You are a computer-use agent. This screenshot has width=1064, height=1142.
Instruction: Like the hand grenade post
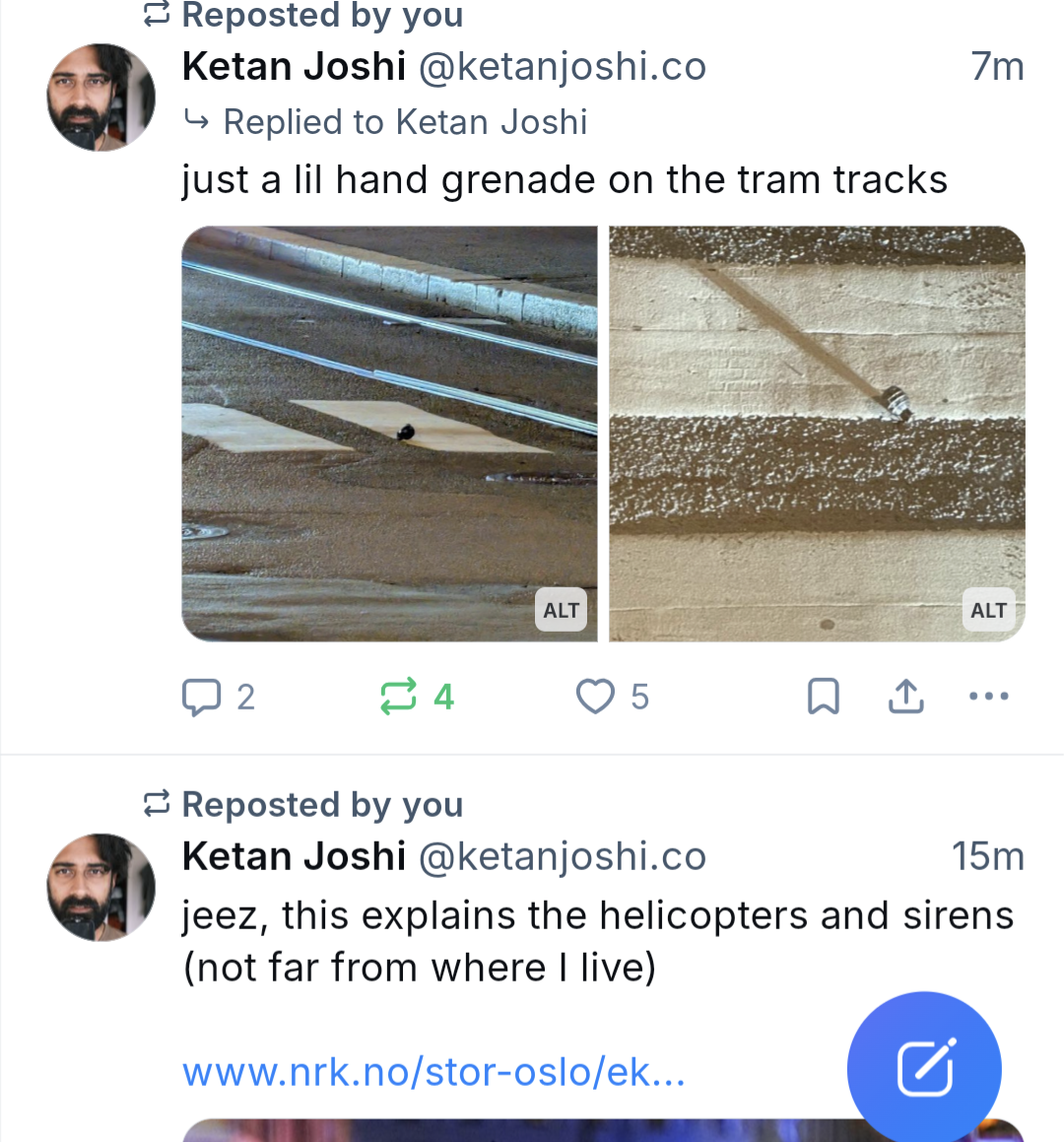click(x=596, y=697)
